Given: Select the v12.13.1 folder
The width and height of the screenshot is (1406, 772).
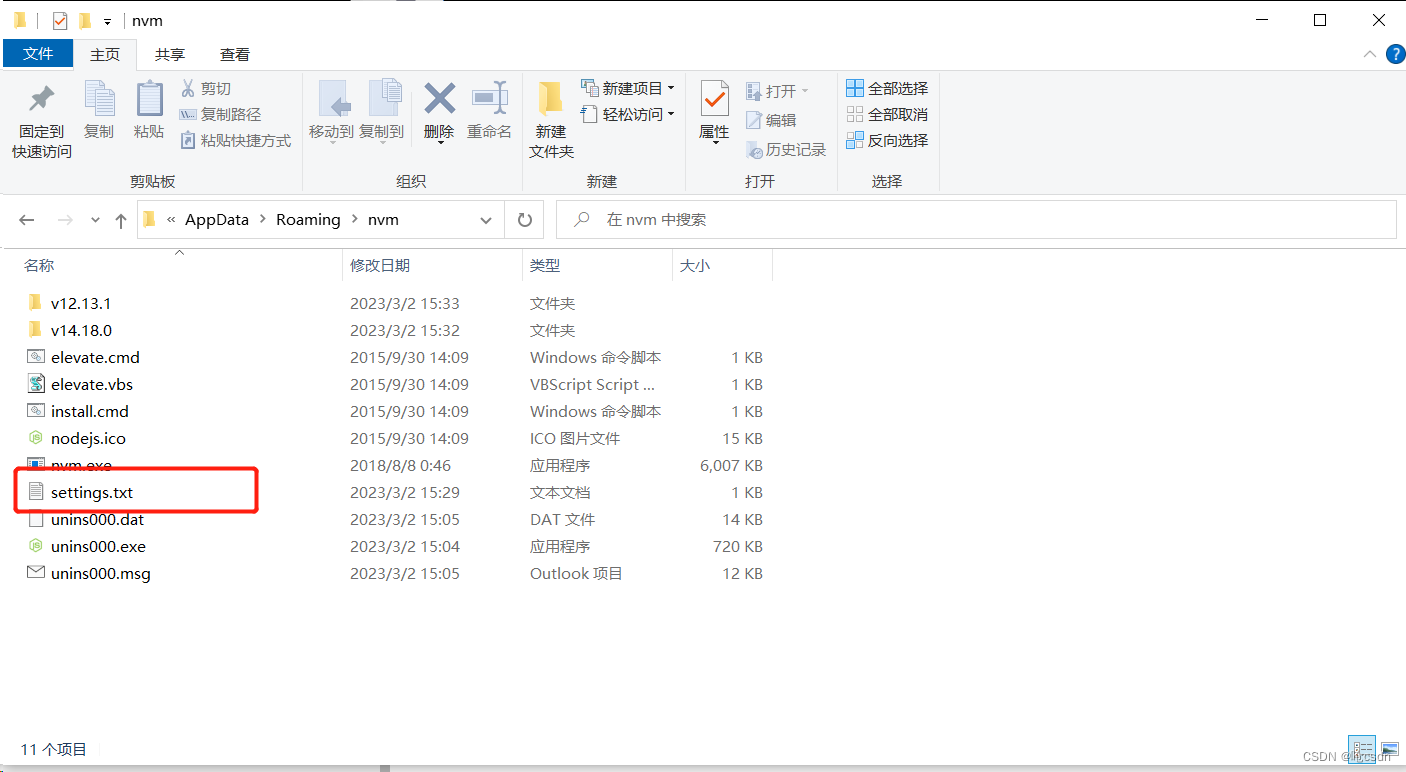Looking at the screenshot, I should point(81,303).
